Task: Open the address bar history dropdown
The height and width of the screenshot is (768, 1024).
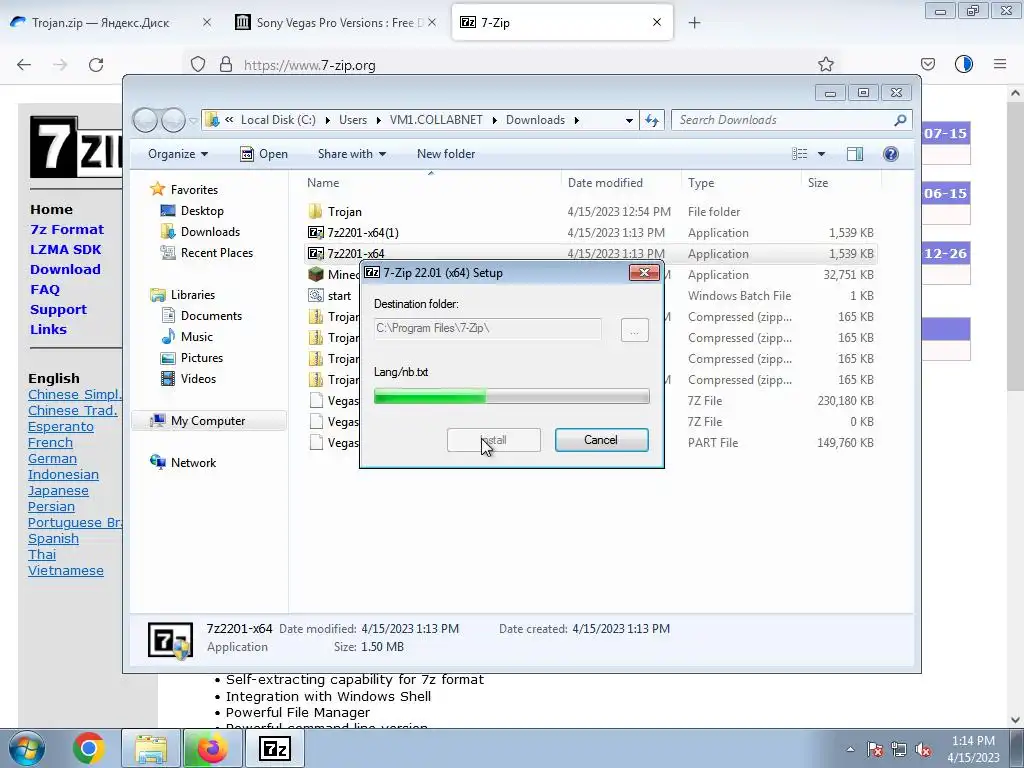Action: tap(629, 120)
